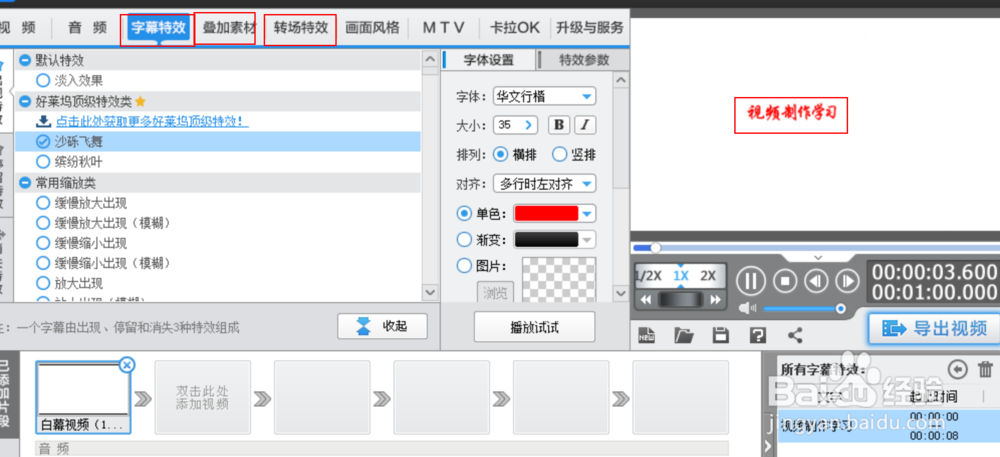Viewport: 1000px width, 457px height.
Task: Switch to the 画面风格 tab
Action: 372,28
